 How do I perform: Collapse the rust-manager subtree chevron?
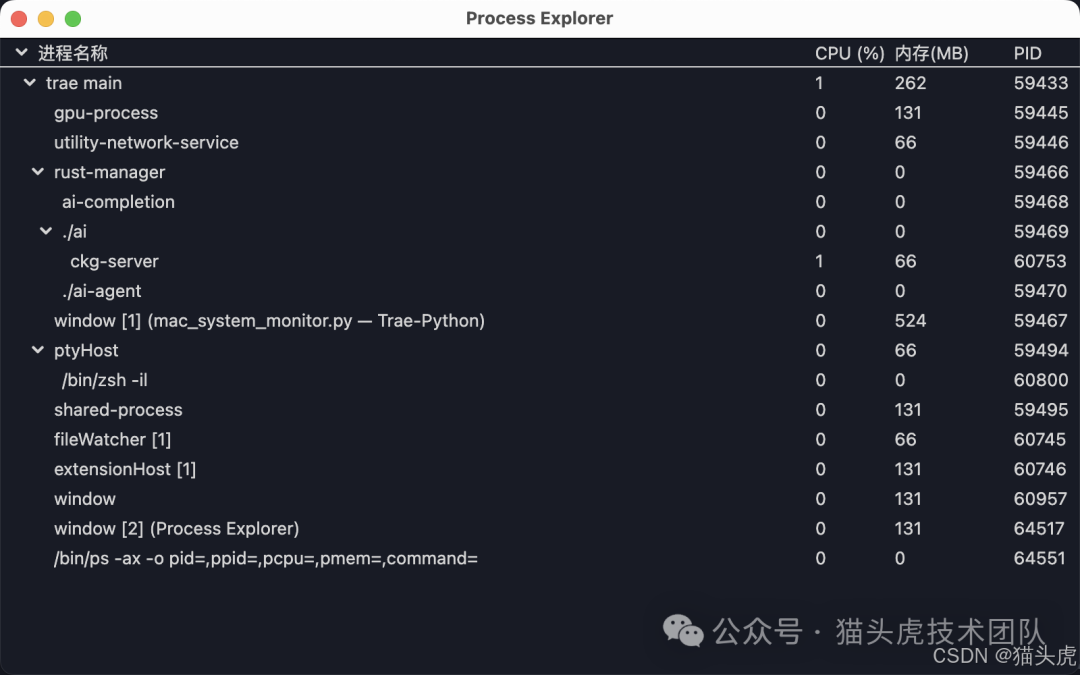point(37,172)
